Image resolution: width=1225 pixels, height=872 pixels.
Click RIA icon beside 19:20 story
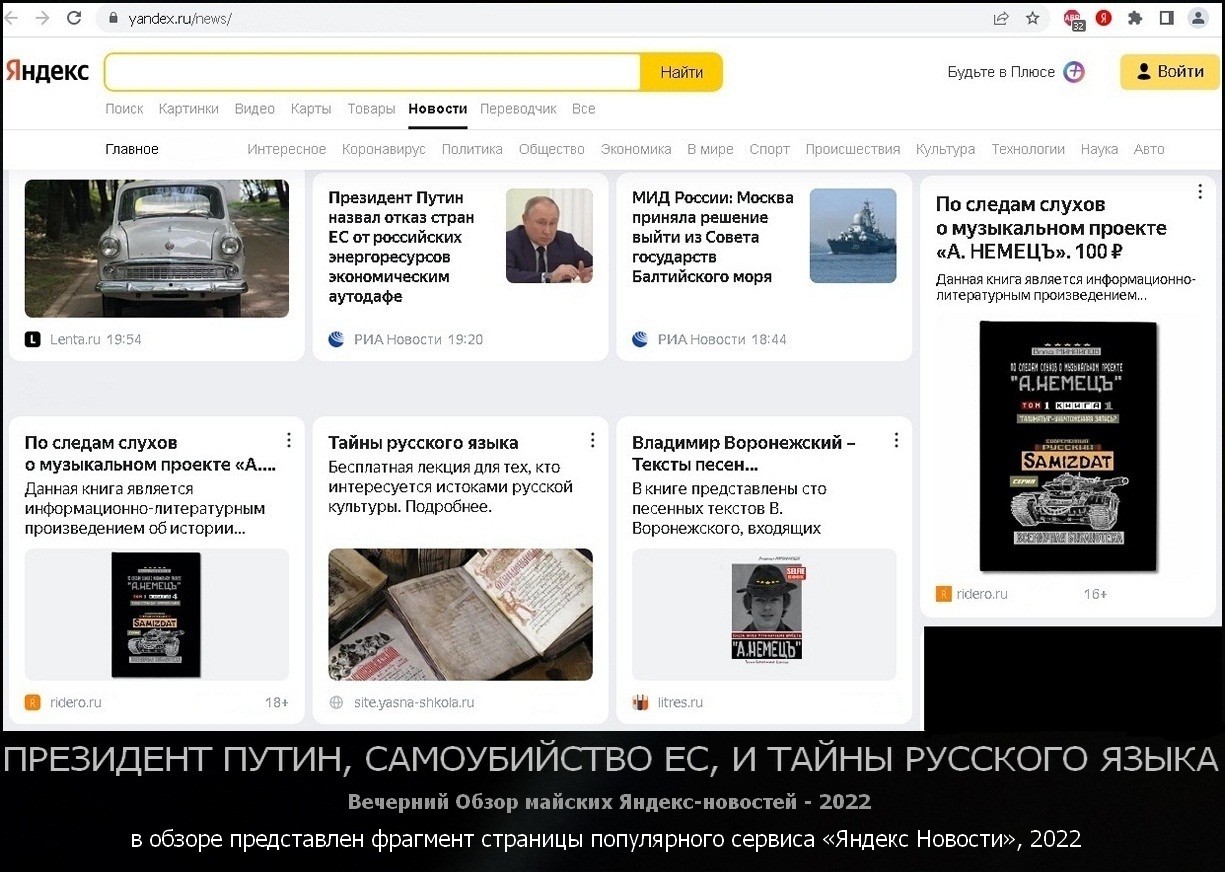[337, 340]
